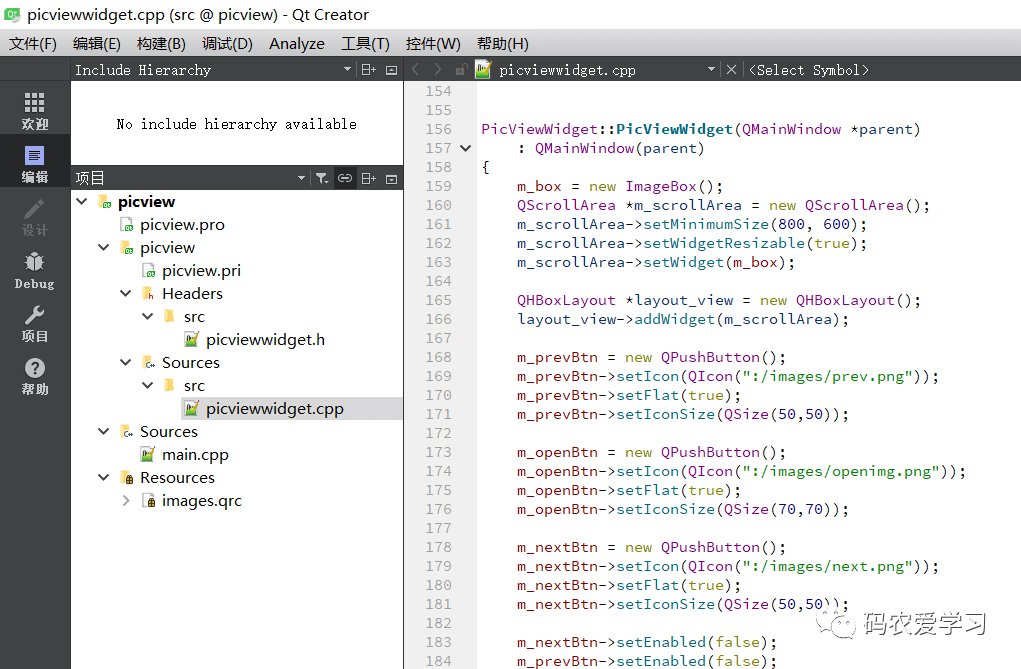Viewport: 1021px width, 669px height.
Task: Go forward in editor navigation history
Action: [x=438, y=70]
